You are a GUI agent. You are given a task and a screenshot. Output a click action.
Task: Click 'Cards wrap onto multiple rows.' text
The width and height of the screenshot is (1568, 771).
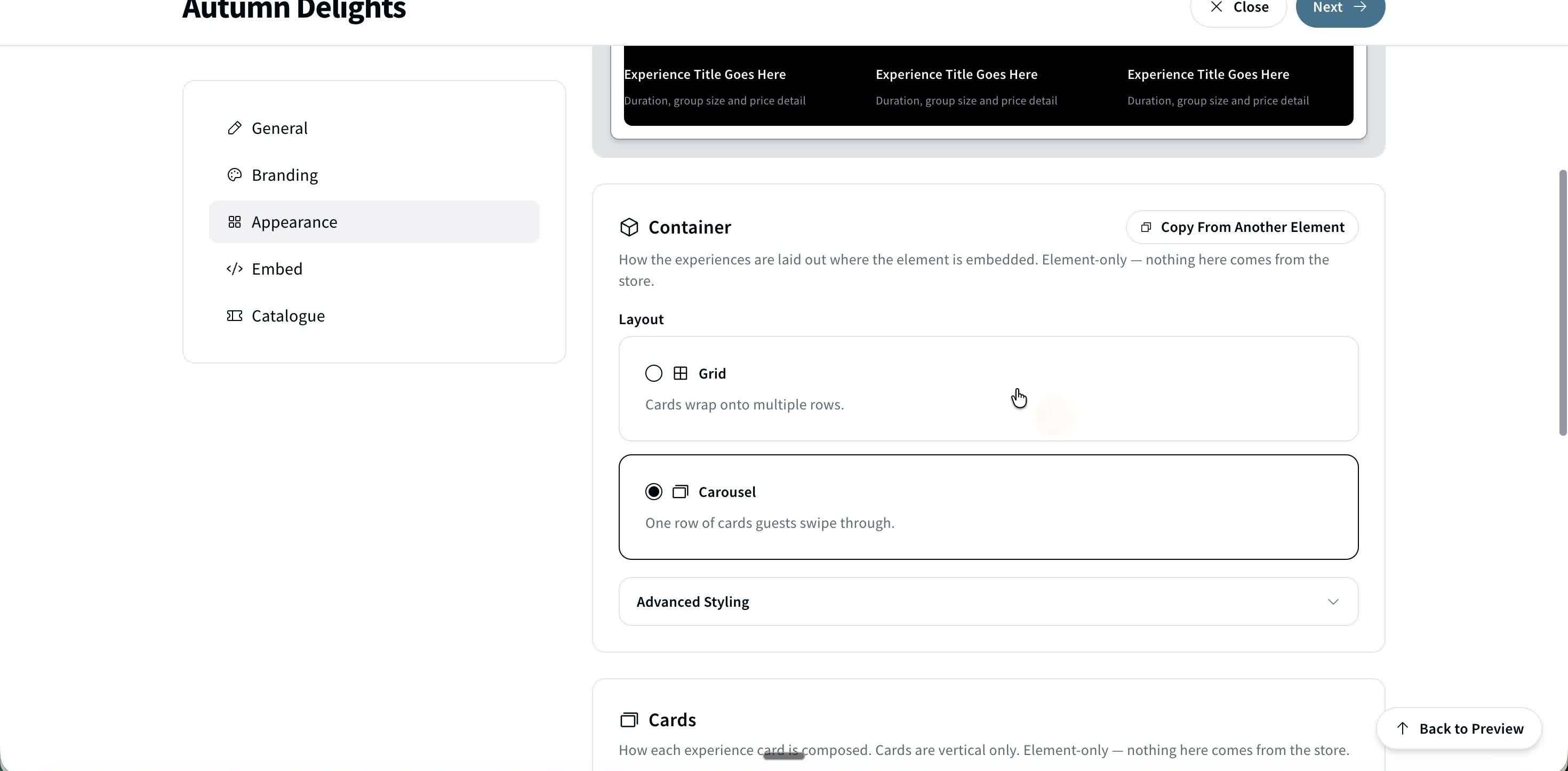point(745,404)
